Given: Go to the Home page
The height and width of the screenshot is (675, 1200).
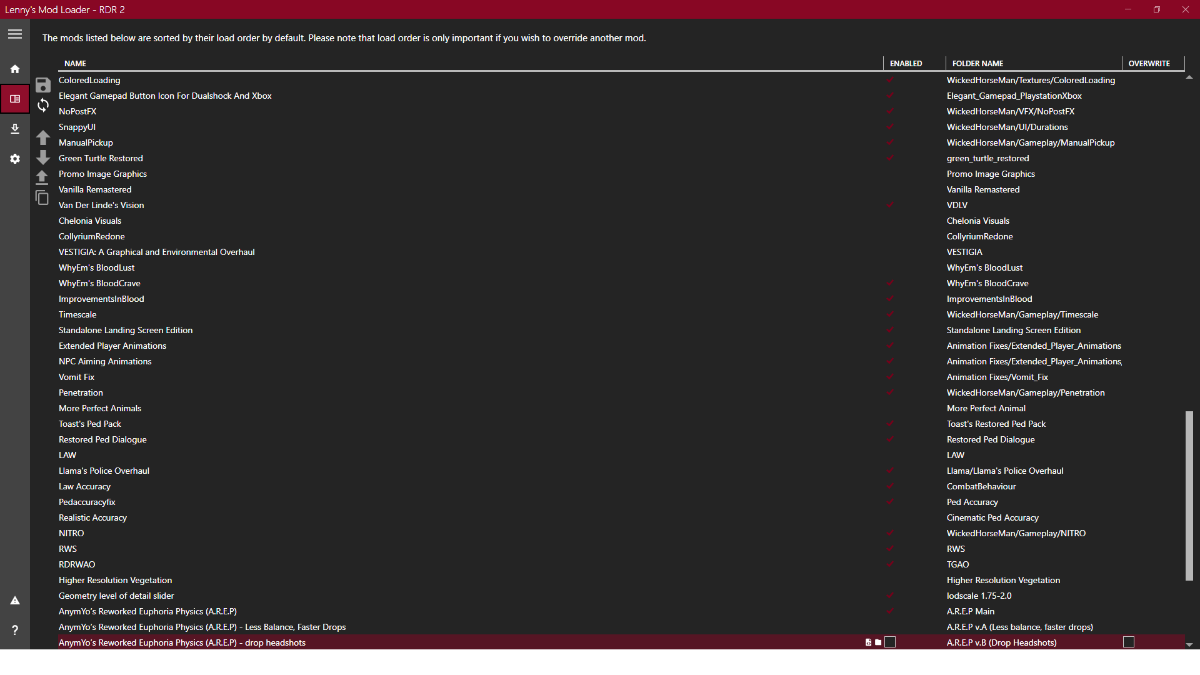Looking at the screenshot, I should 14,69.
